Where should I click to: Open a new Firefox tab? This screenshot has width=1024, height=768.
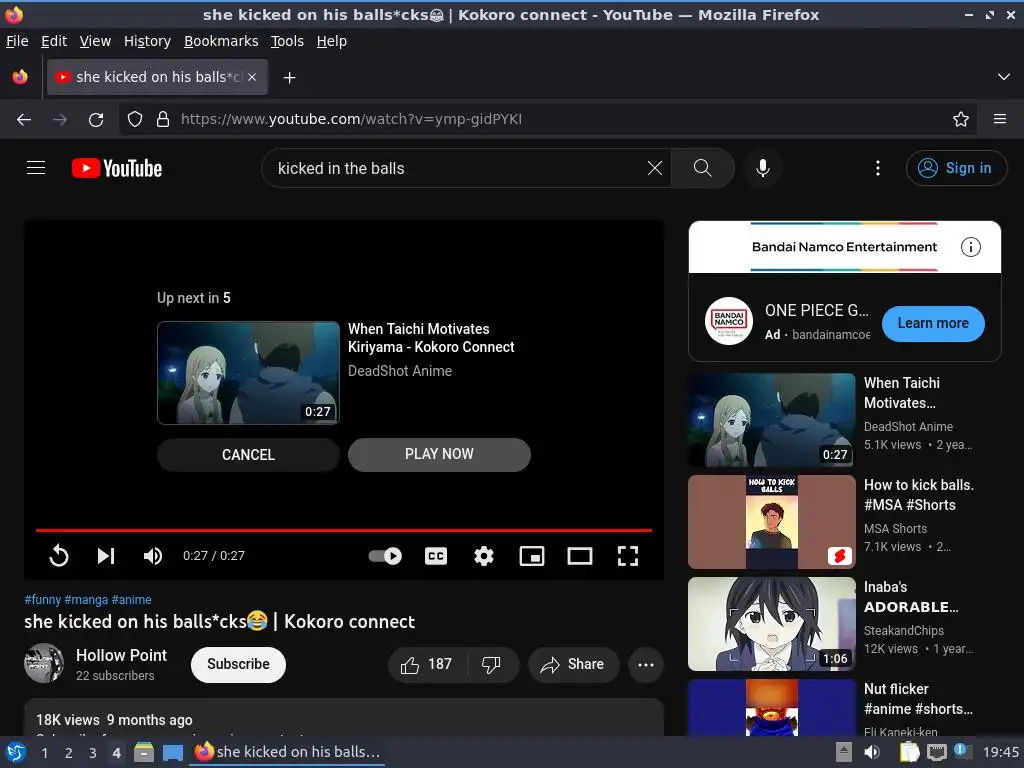[x=289, y=78]
